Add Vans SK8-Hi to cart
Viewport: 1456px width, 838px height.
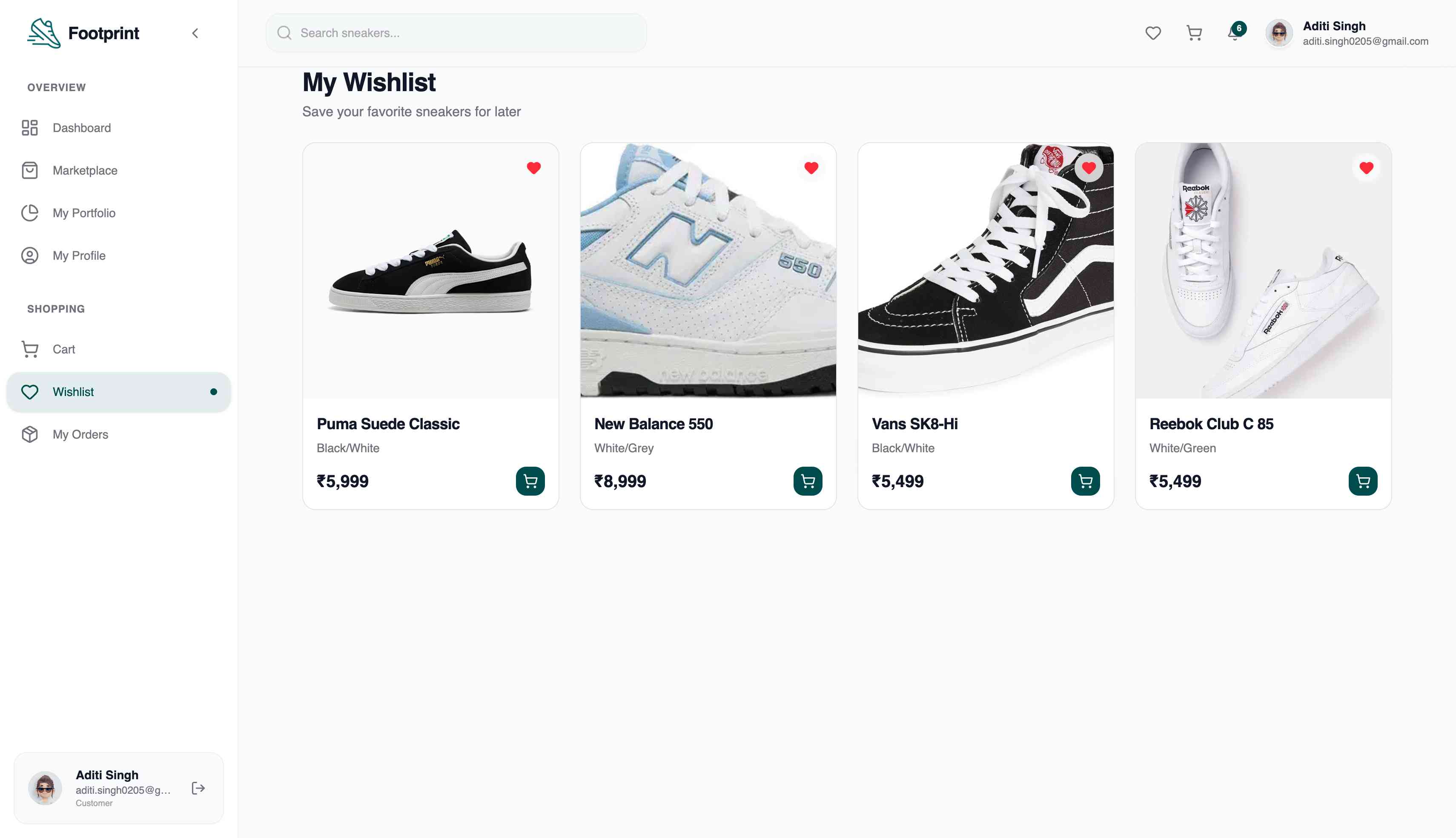pos(1085,481)
